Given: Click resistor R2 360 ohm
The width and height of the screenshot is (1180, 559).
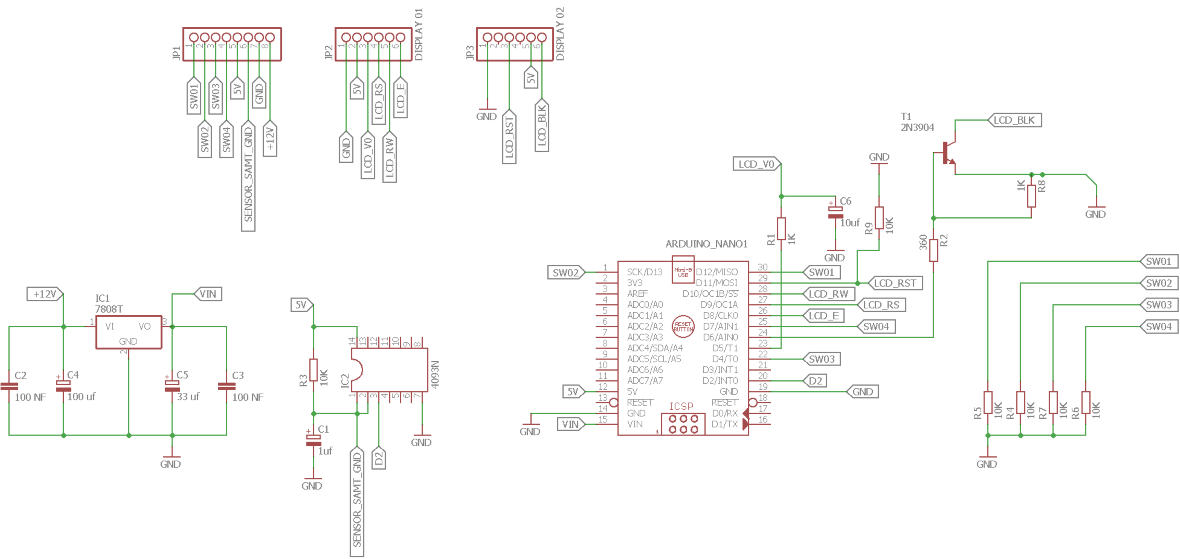Looking at the screenshot, I should pyautogui.click(x=934, y=250).
